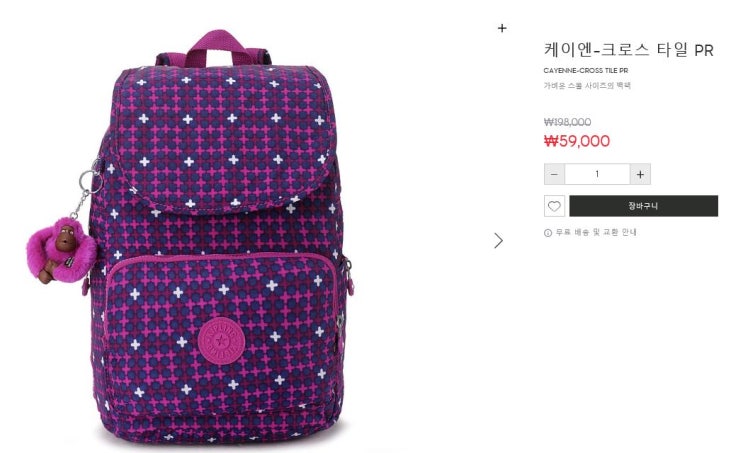Click the backpack's top carry handle
Viewport: 743px width, 453px height.
pyautogui.click(x=215, y=47)
